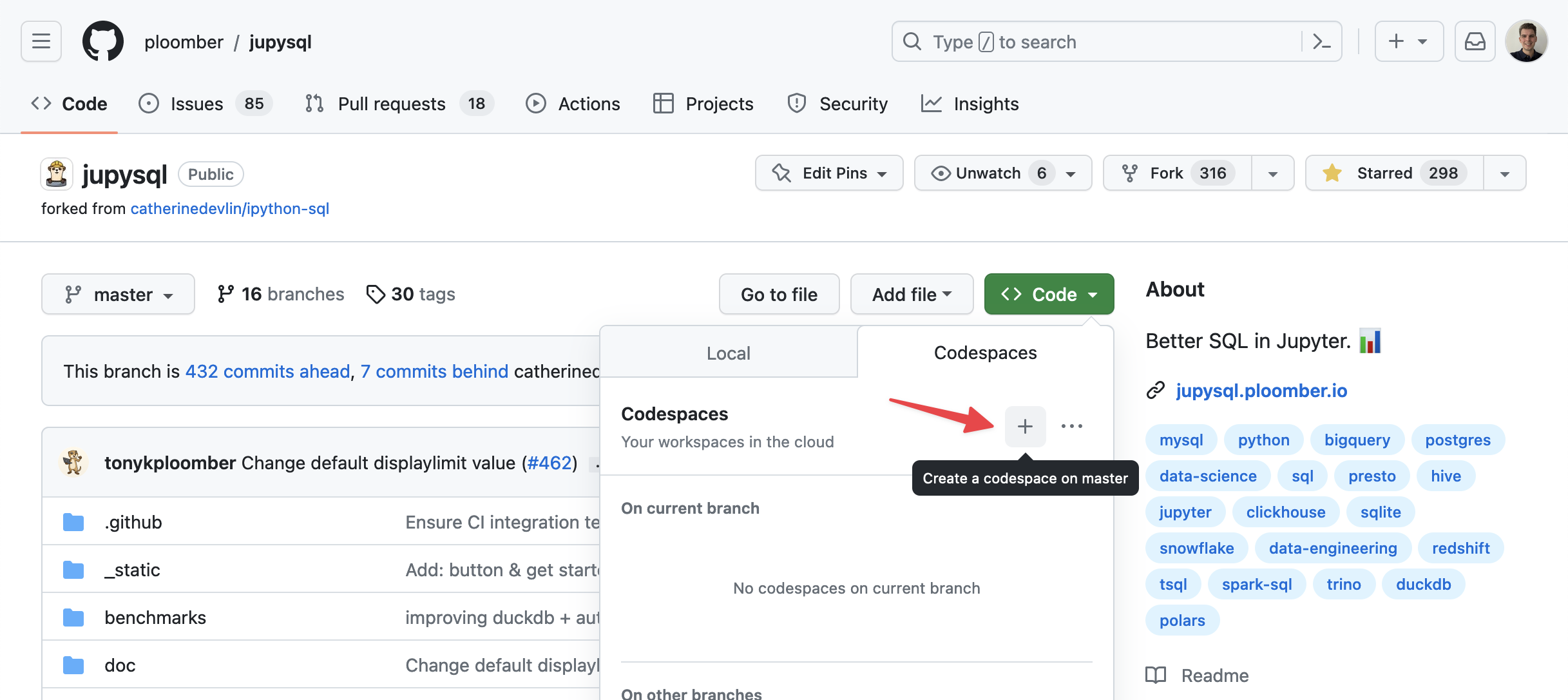1568x700 pixels.
Task: Create a codespace on master with plus icon
Action: [x=1025, y=426]
